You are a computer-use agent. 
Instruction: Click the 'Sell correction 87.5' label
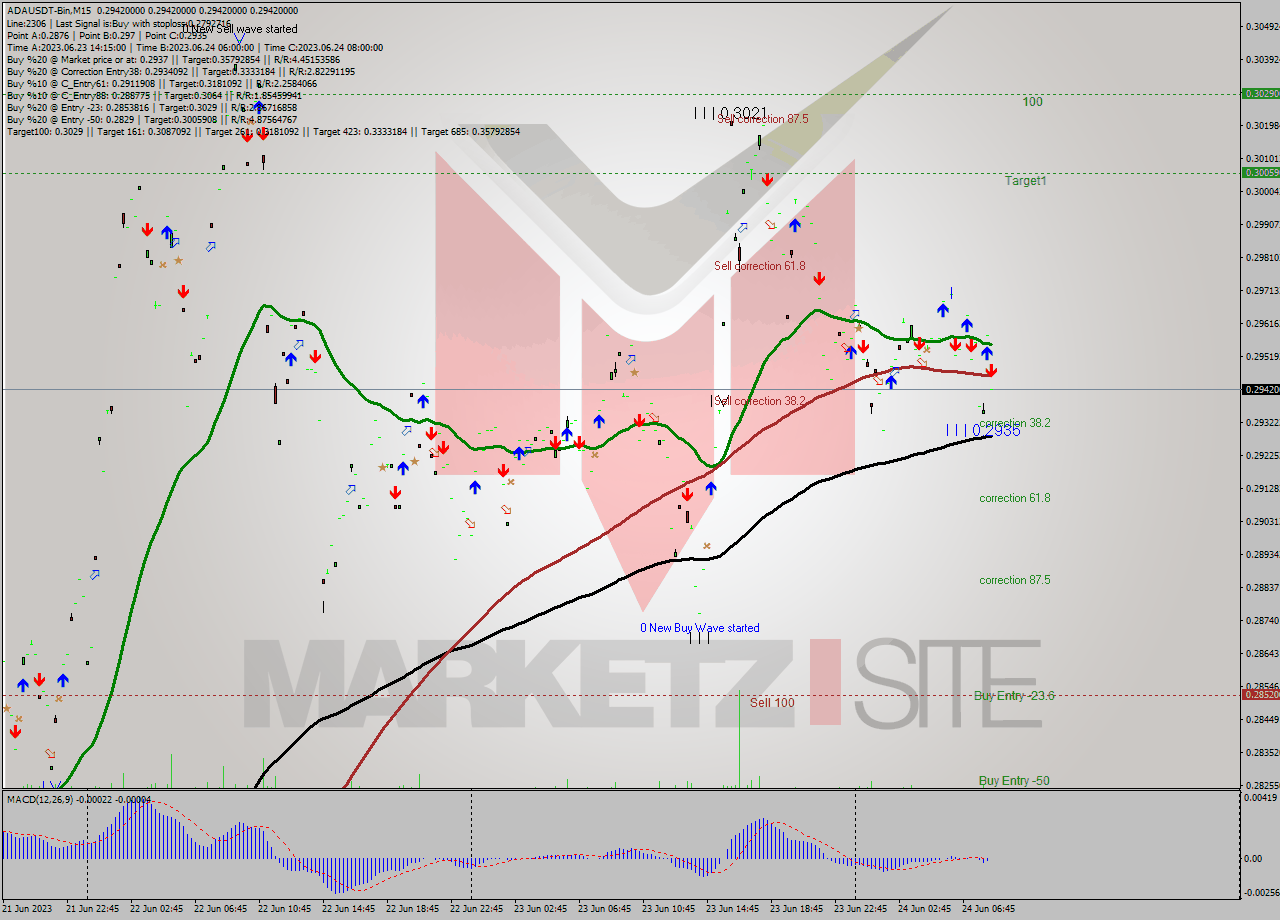point(762,118)
